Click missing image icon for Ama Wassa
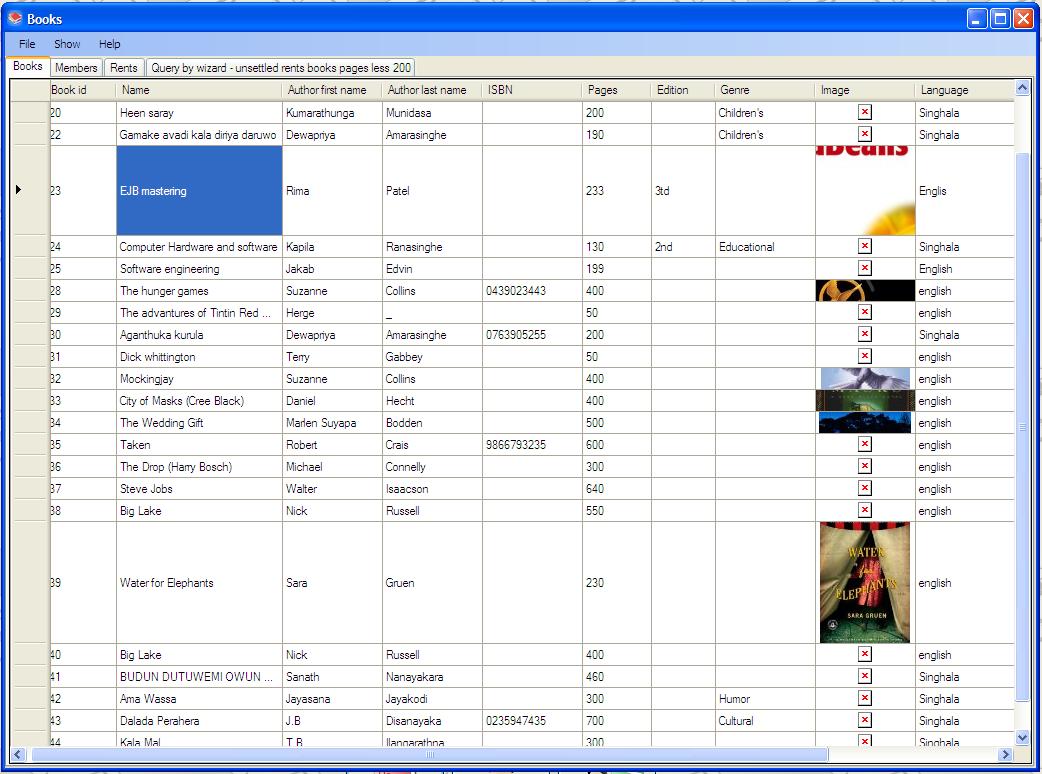This screenshot has height=774, width=1042. coord(865,698)
